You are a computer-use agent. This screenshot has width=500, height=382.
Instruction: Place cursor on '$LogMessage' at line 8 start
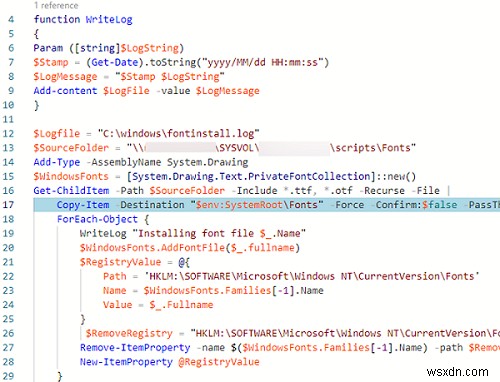click(x=65, y=77)
